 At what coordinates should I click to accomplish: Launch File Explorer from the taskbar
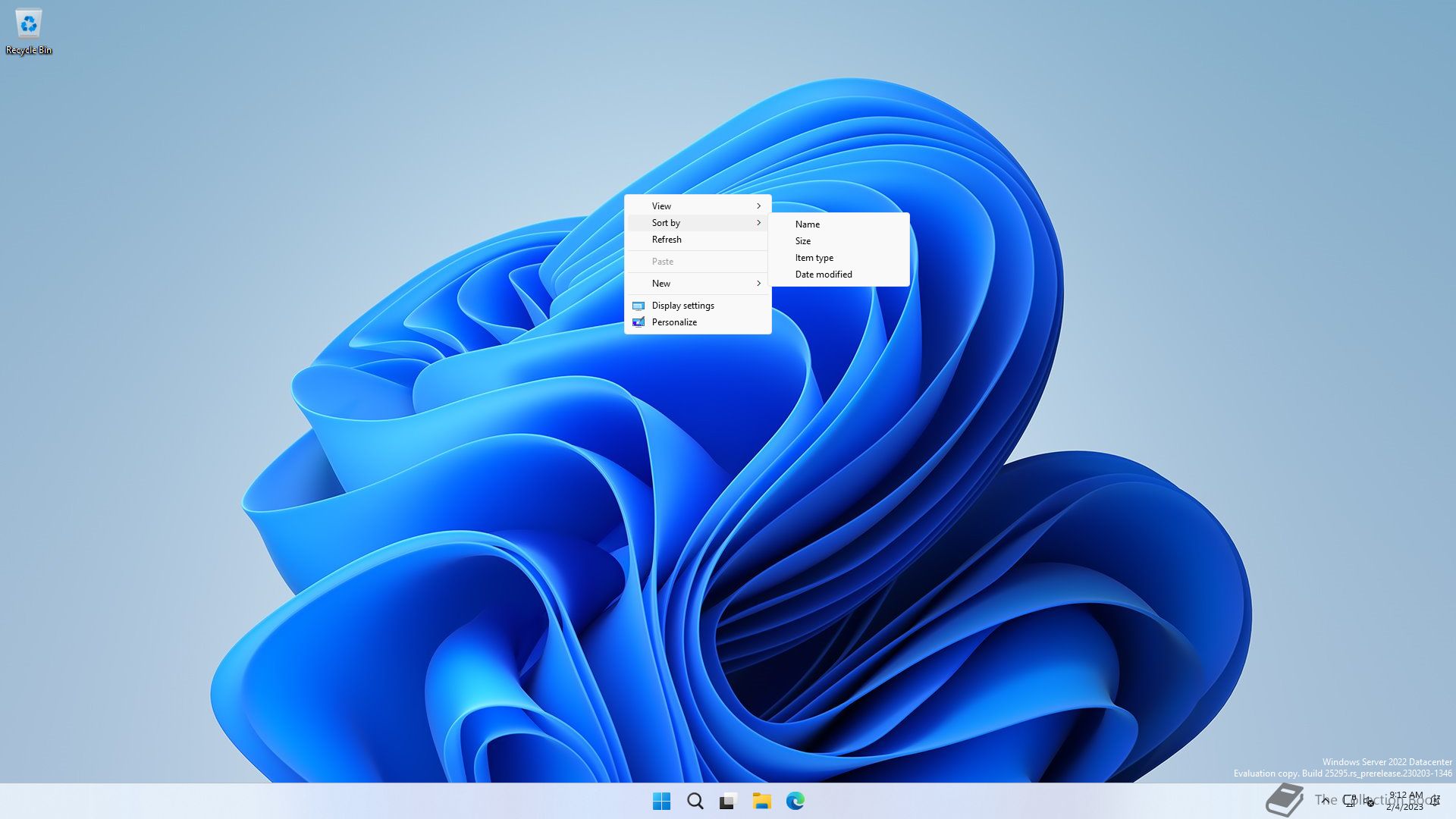point(761,801)
